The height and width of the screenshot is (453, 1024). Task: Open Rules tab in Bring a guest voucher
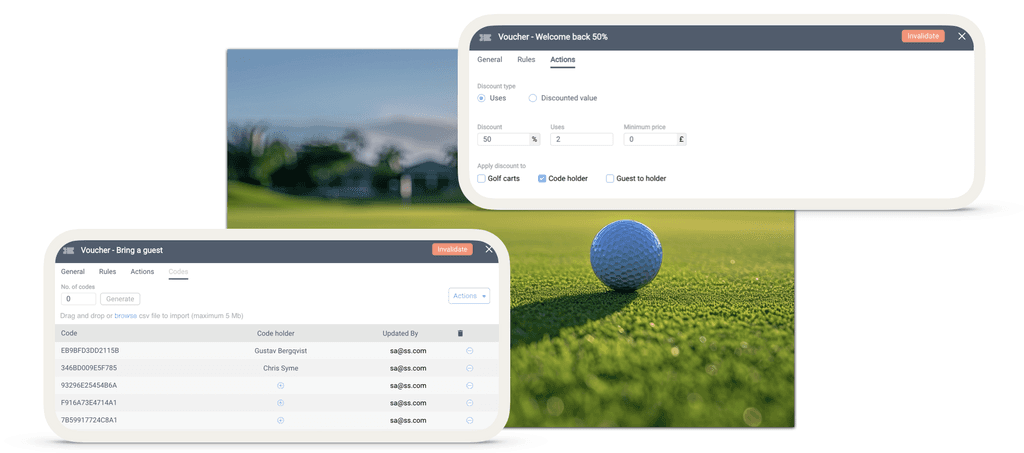pos(108,272)
